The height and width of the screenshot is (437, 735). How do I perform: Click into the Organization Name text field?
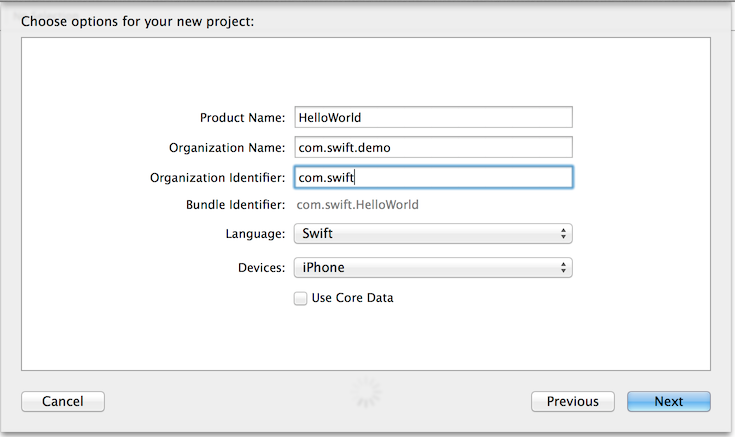[x=432, y=147]
